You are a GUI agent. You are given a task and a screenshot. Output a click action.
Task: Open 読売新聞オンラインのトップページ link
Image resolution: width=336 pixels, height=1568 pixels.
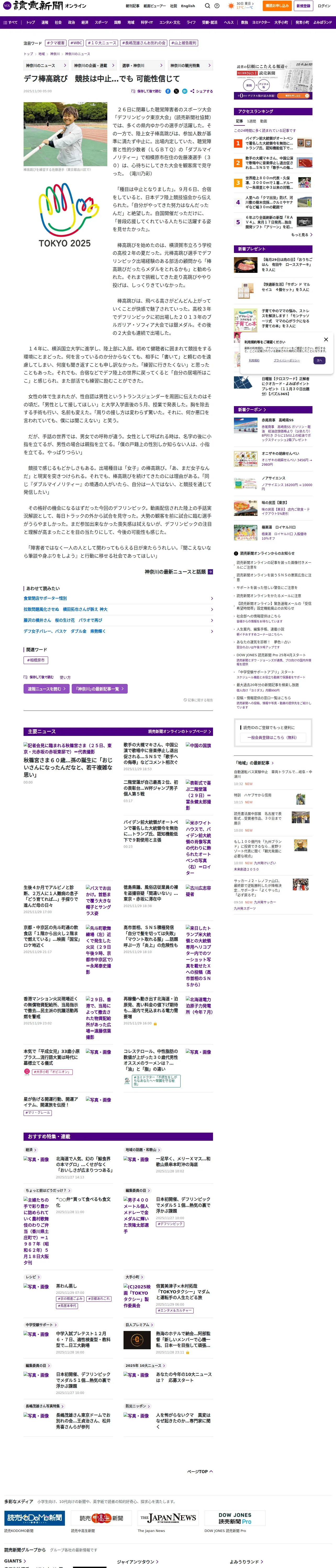coord(179,732)
